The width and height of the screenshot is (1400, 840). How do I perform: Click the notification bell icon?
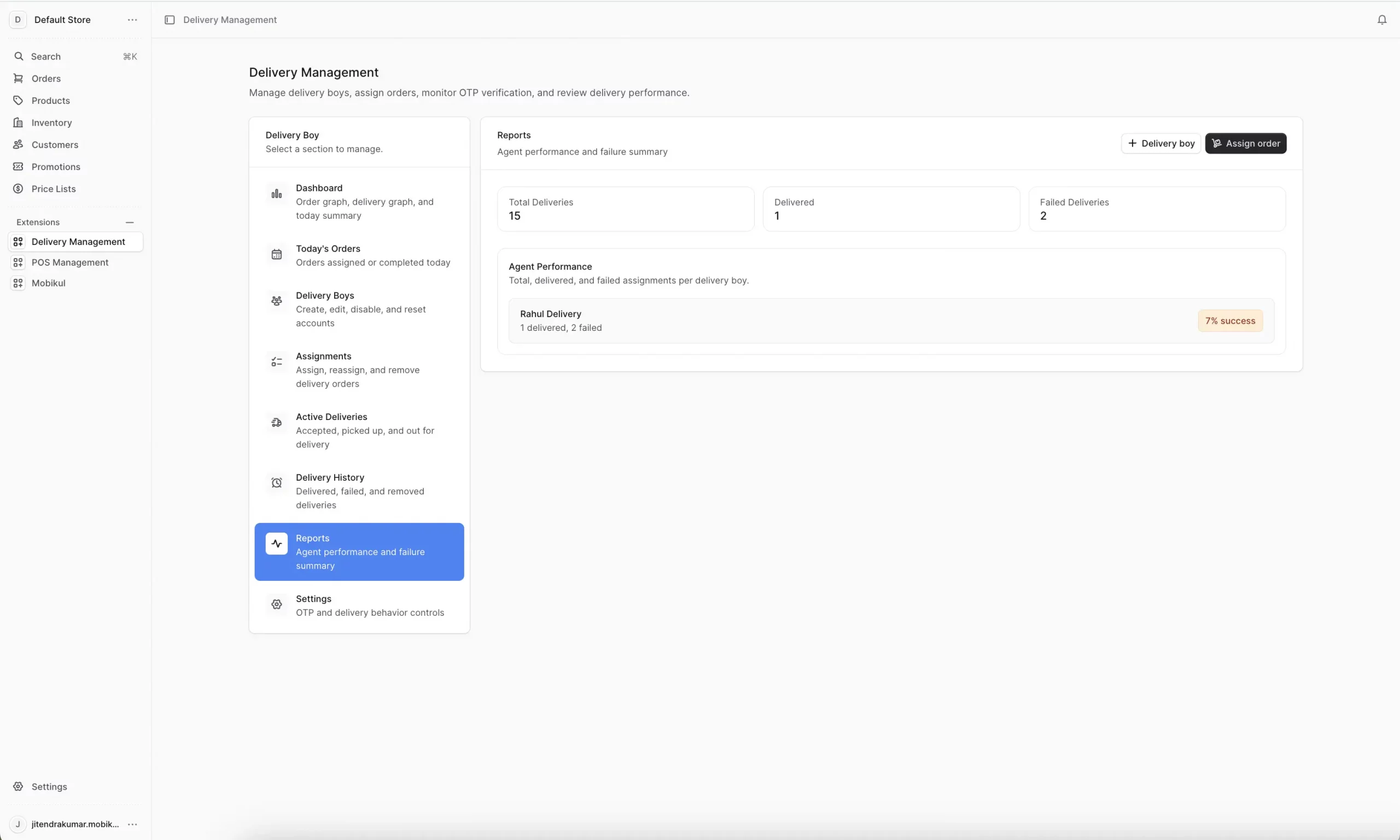(x=1381, y=20)
